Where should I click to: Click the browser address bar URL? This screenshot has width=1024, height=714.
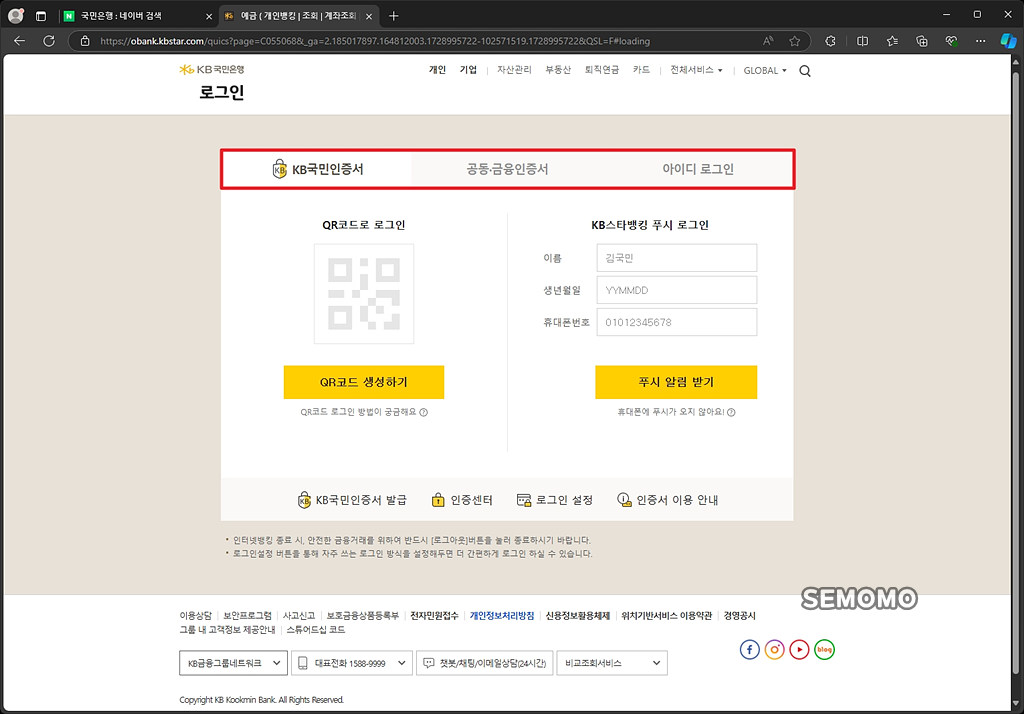click(x=375, y=41)
